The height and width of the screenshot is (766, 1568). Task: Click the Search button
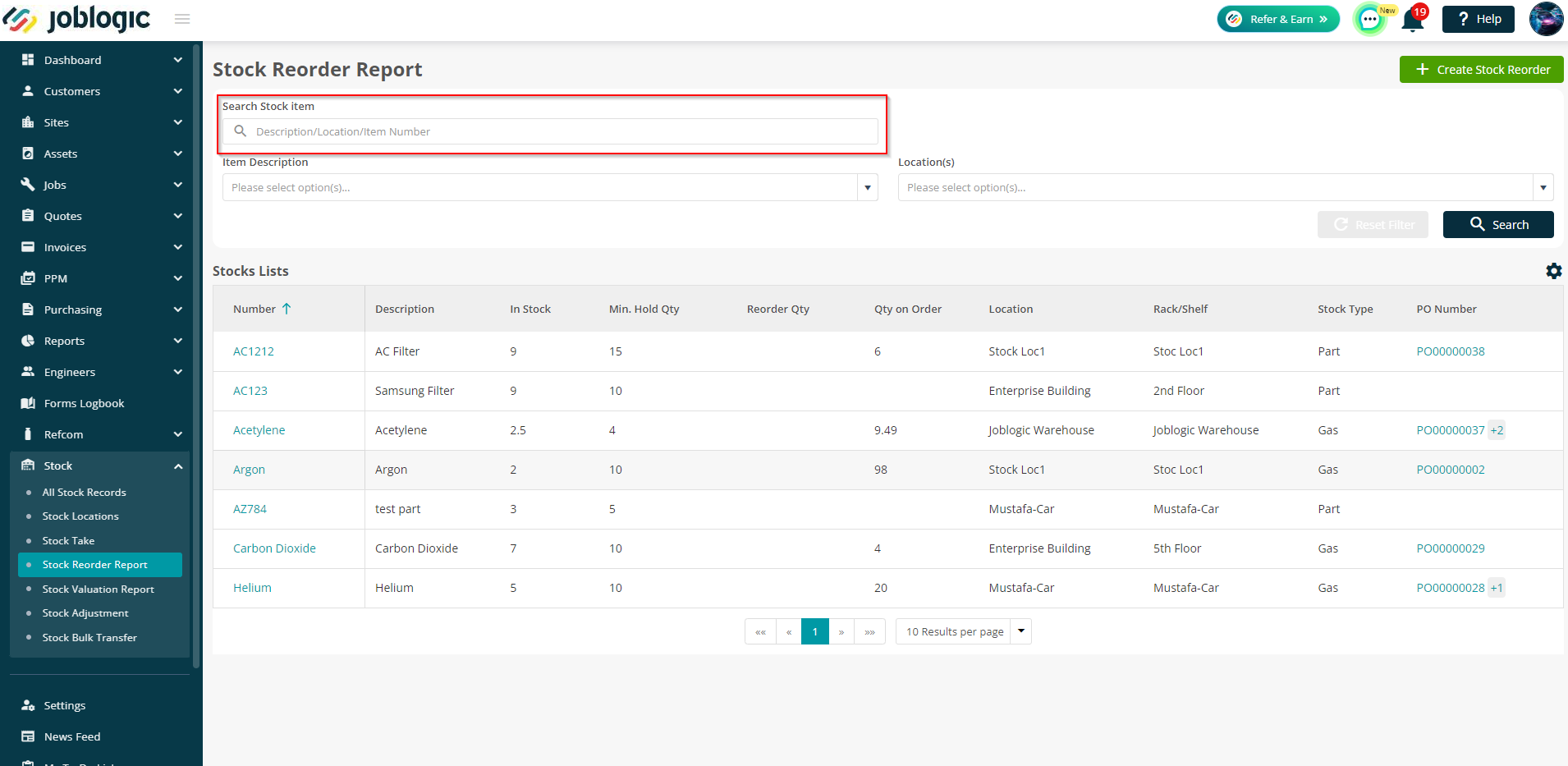1498,224
